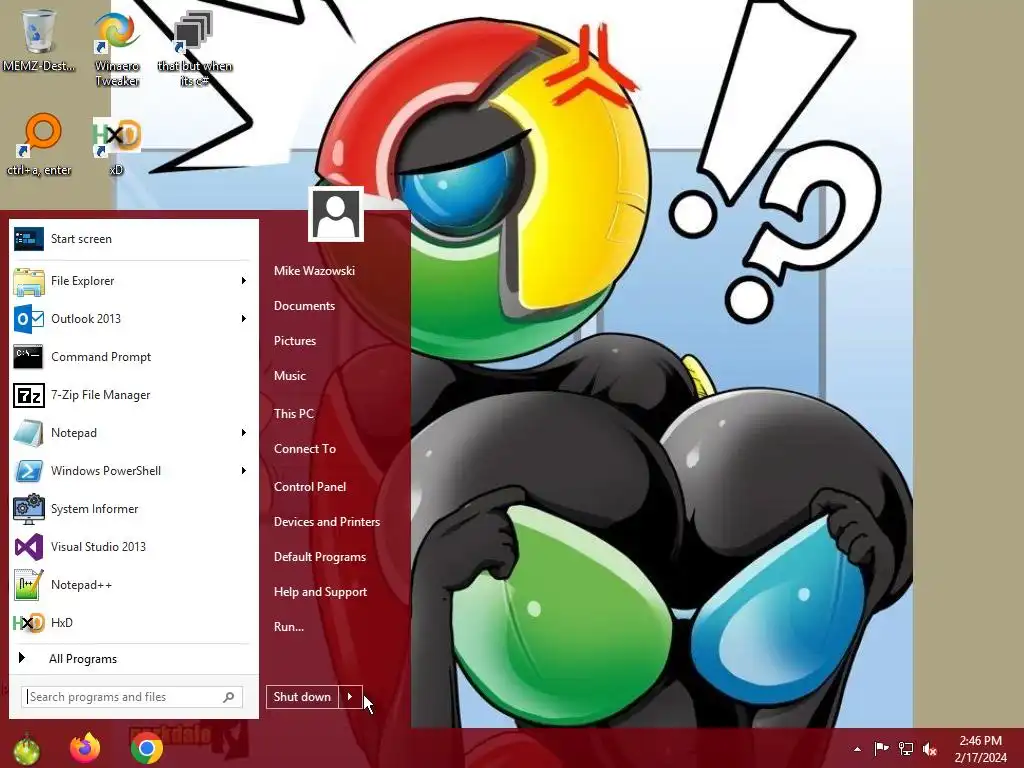The image size is (1024, 768).
Task: Open Help and Support link
Action: click(321, 592)
